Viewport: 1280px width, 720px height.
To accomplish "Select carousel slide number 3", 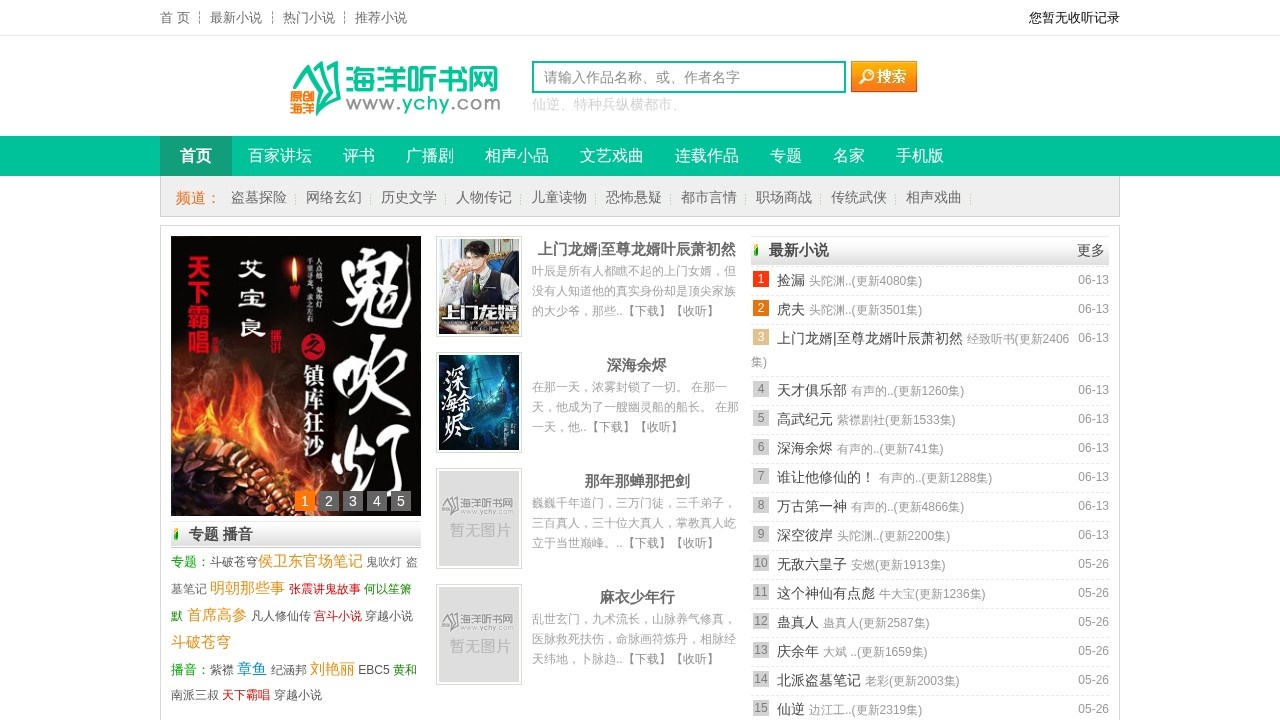I will 352,500.
